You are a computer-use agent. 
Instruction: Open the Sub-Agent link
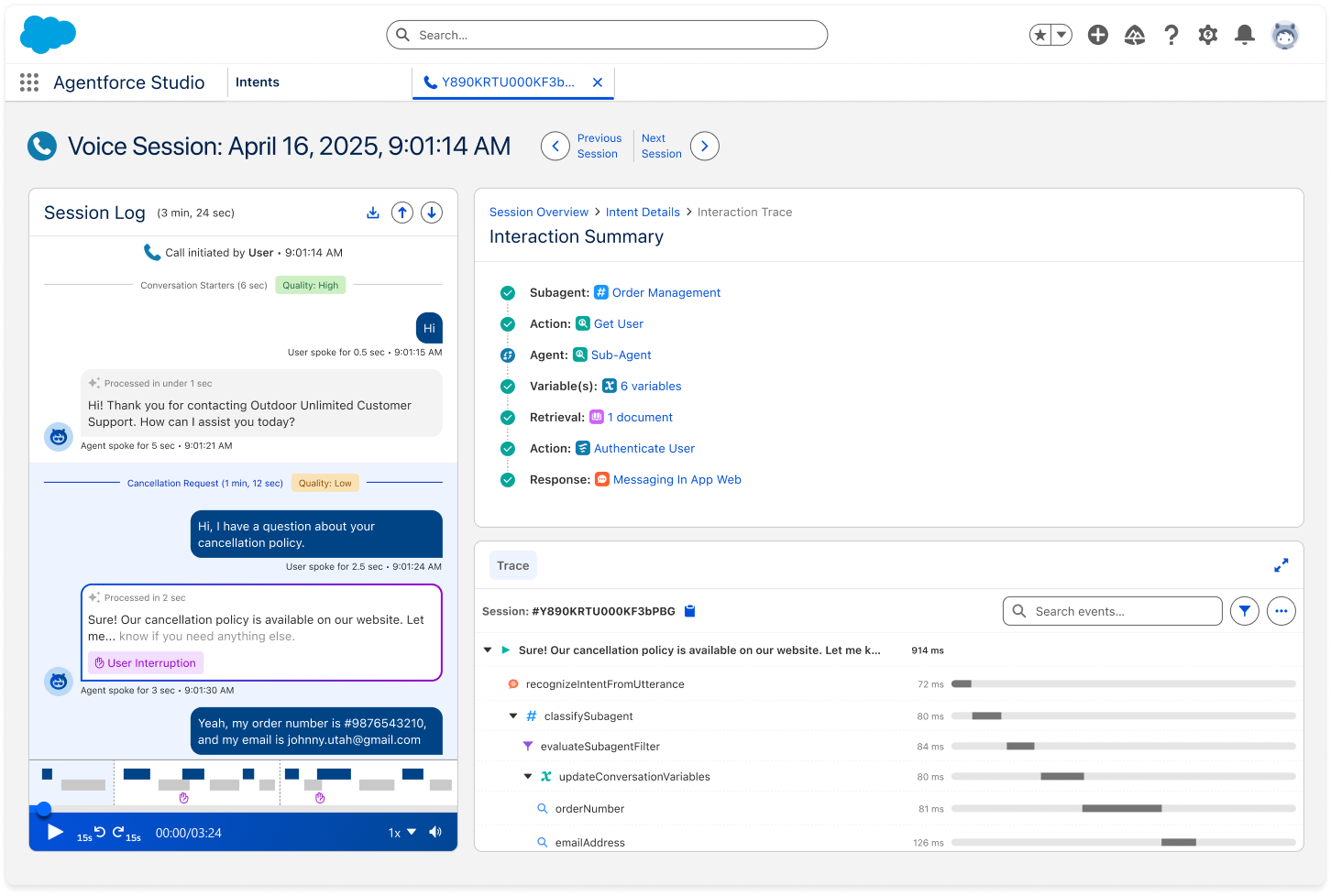pyautogui.click(x=621, y=355)
